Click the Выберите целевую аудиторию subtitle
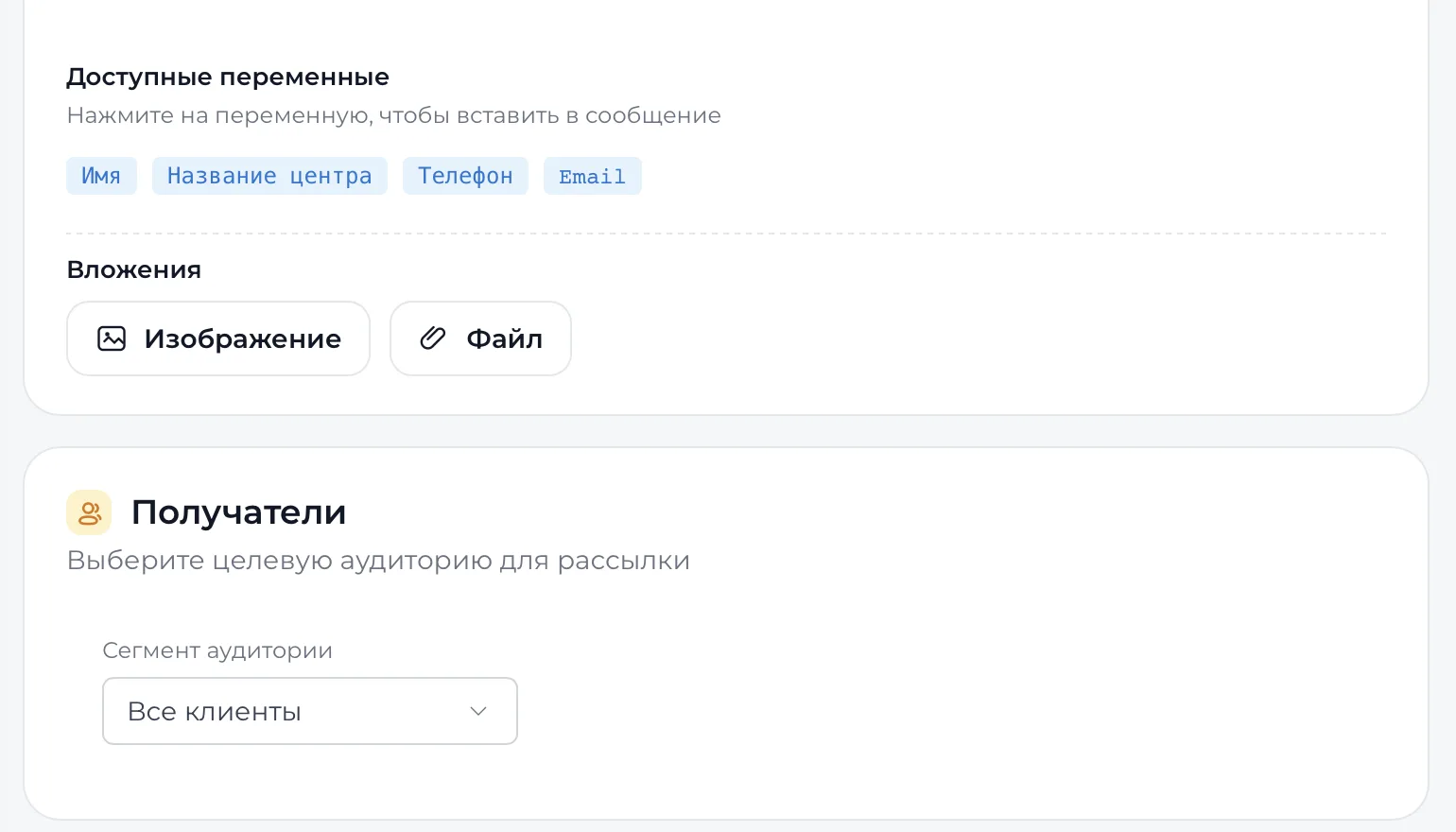The image size is (1456, 832). (x=378, y=561)
